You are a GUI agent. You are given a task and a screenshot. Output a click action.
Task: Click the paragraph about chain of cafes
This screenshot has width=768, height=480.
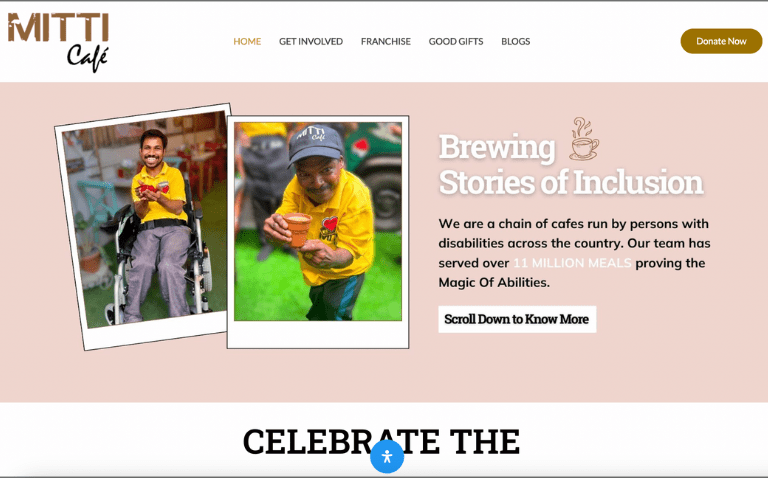point(574,253)
